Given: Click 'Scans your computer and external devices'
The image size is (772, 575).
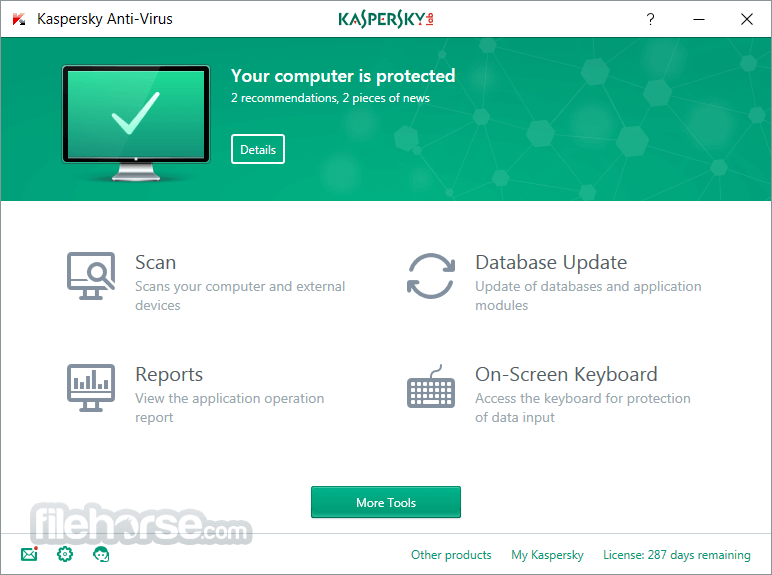Looking at the screenshot, I should pos(240,296).
